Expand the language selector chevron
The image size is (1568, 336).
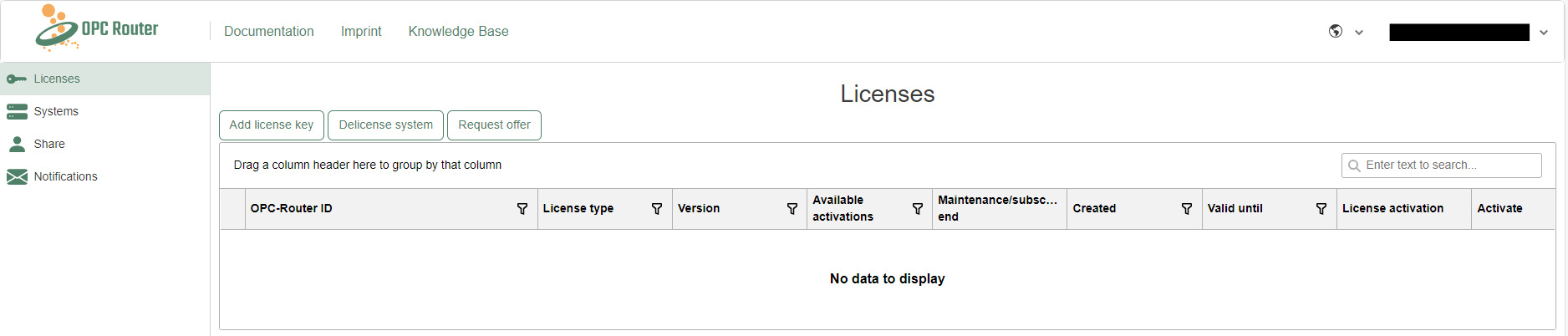pyautogui.click(x=1359, y=33)
